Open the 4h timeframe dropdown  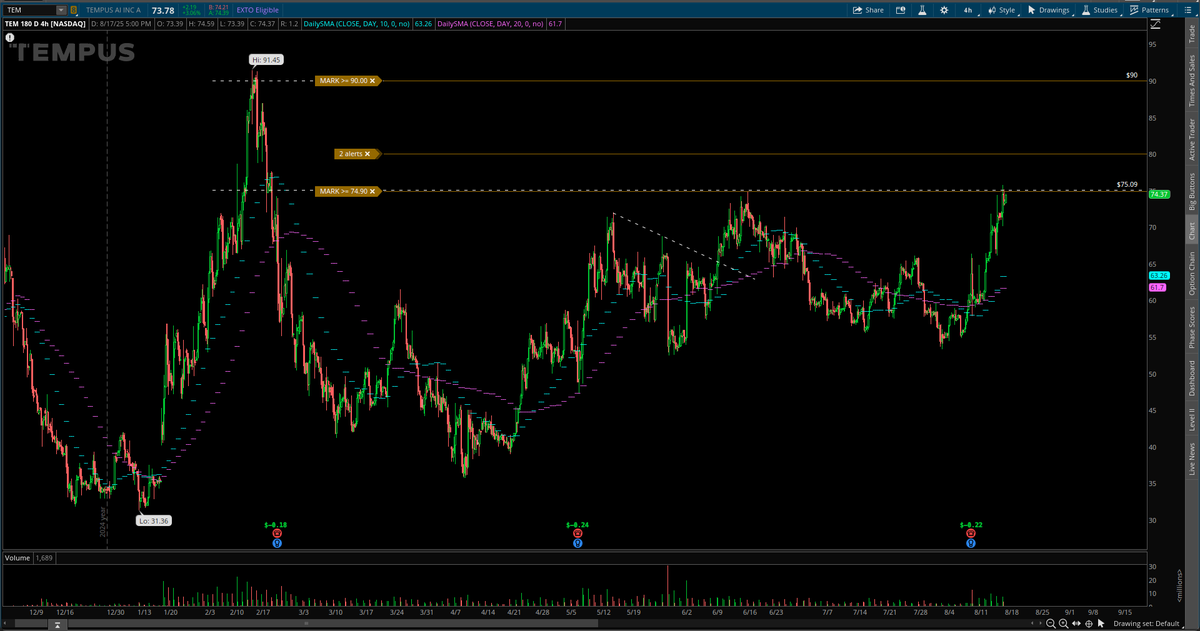pos(968,10)
